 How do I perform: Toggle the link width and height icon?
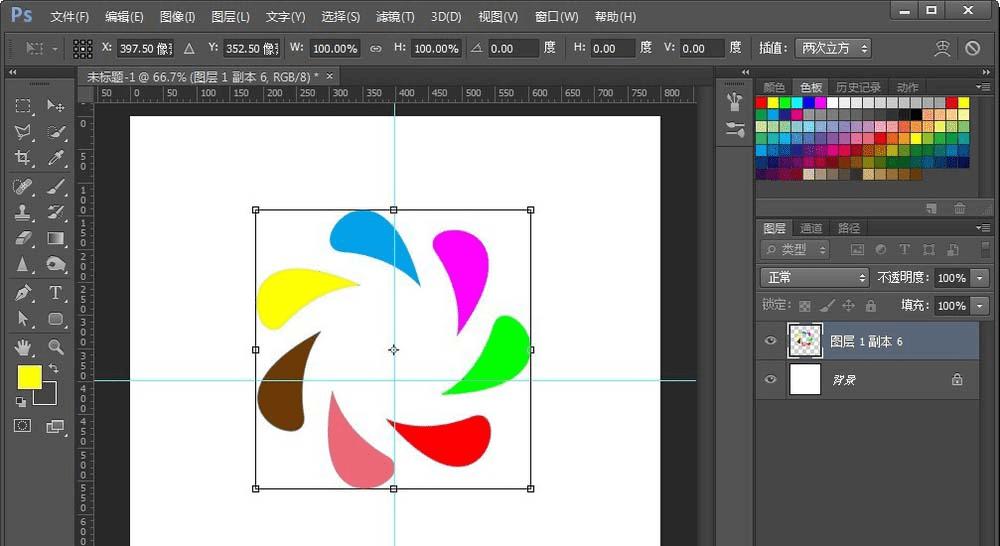click(x=376, y=48)
